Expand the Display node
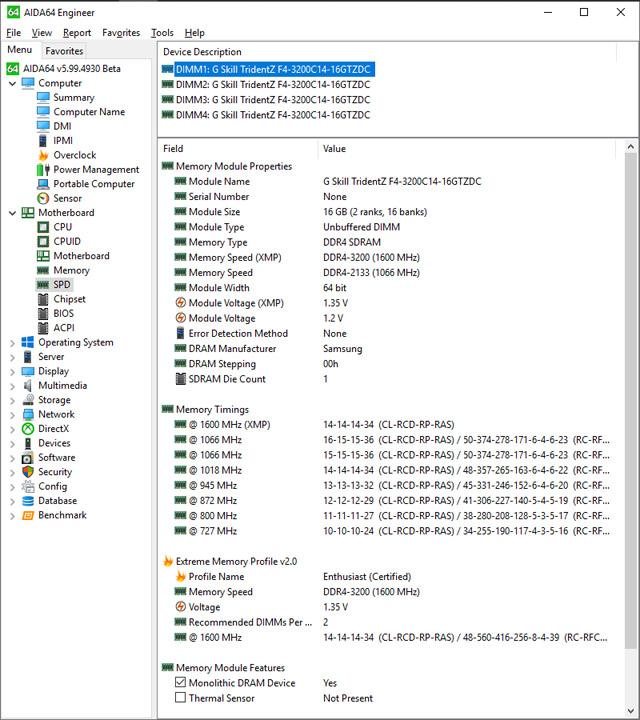 pos(12,371)
